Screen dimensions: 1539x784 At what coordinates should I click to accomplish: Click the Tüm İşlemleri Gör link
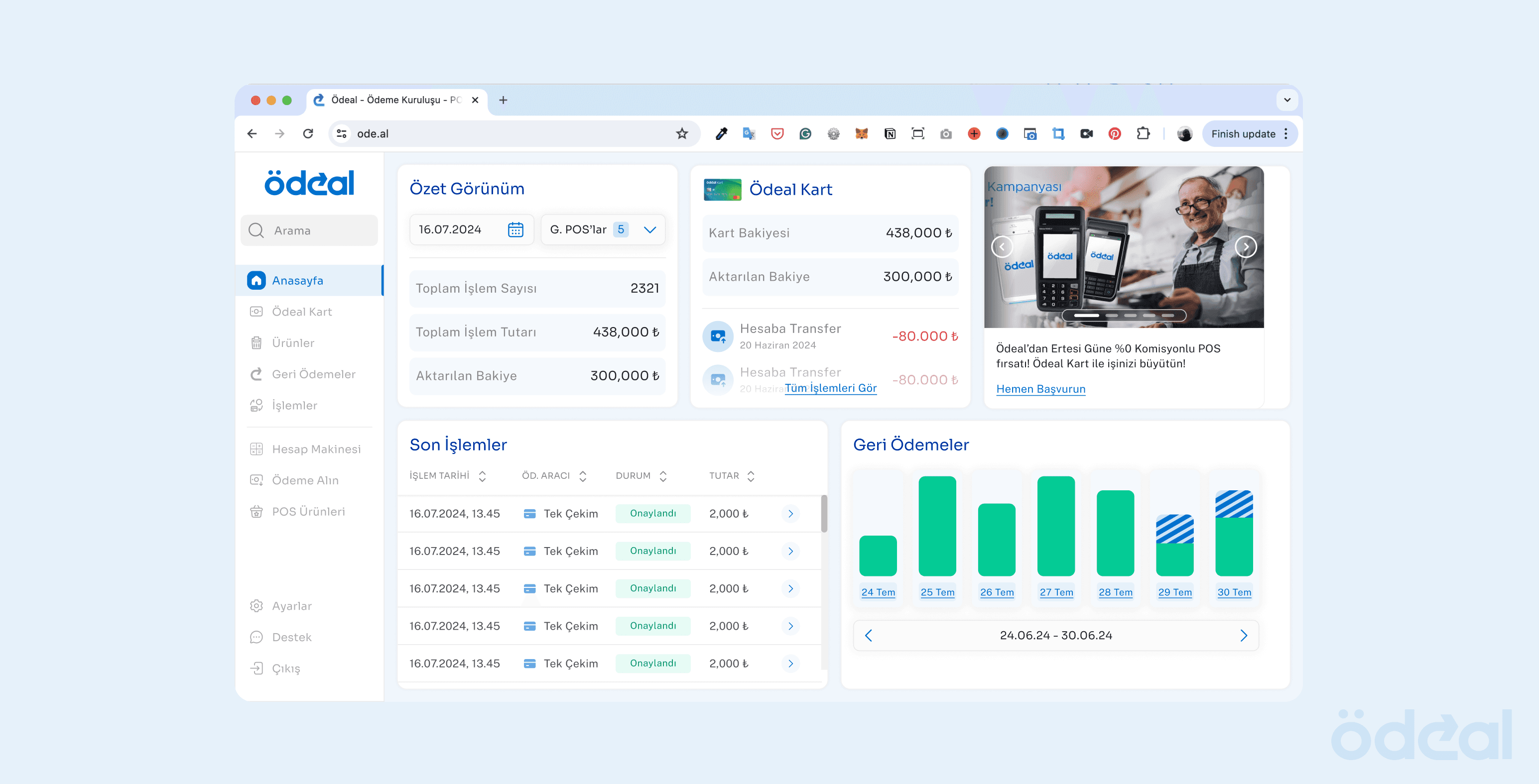coord(830,388)
